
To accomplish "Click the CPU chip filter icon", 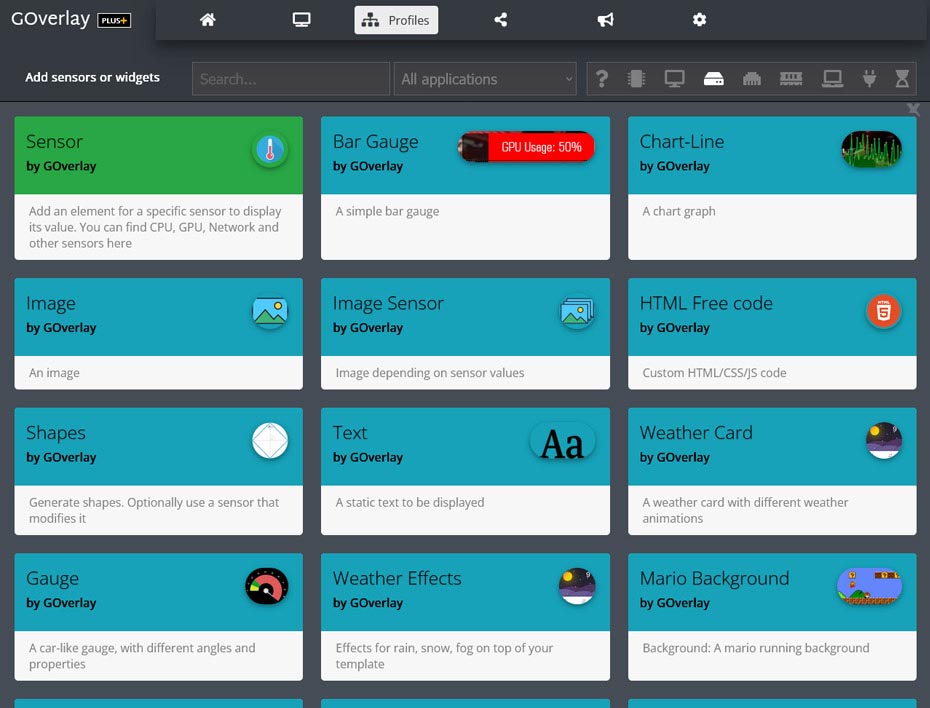I will 635,79.
